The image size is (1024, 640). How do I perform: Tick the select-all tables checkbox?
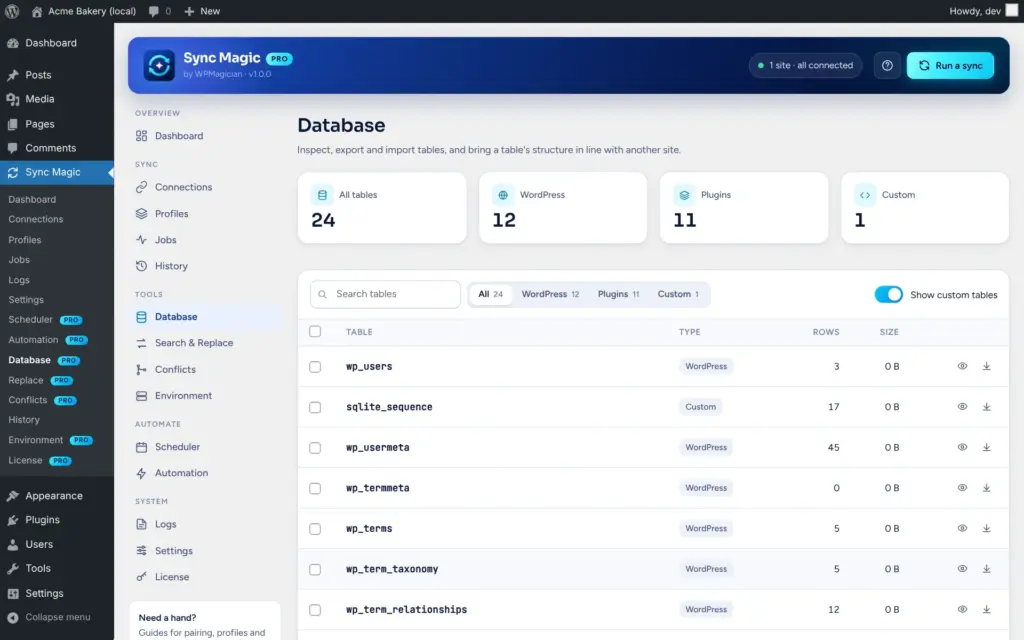[315, 332]
